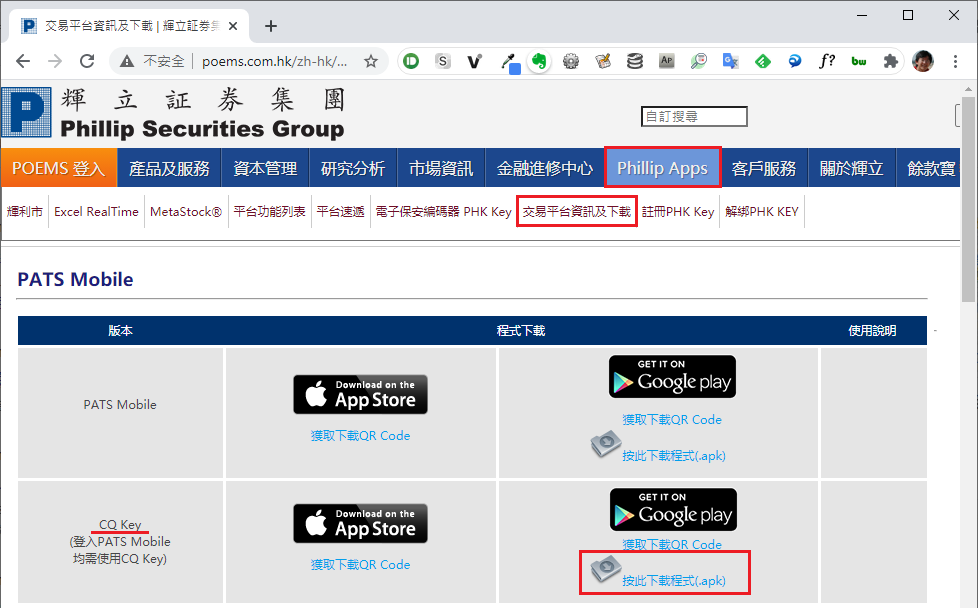
Task: Open the grey 'S' extension icon
Action: pyautogui.click(x=443, y=61)
